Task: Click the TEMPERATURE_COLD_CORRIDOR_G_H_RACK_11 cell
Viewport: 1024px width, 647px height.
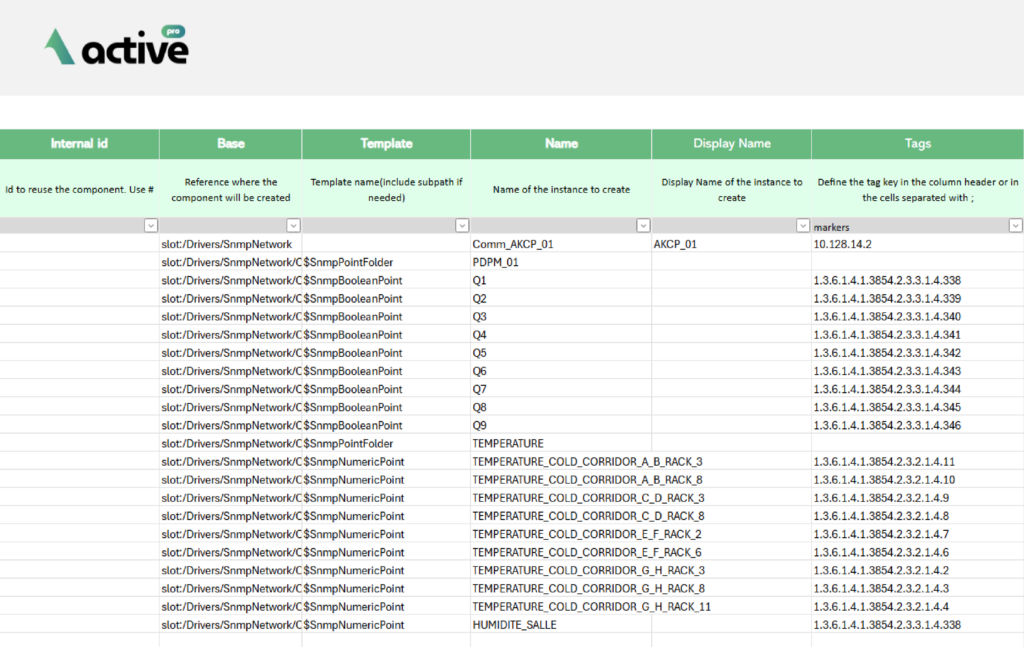Action: coord(591,607)
